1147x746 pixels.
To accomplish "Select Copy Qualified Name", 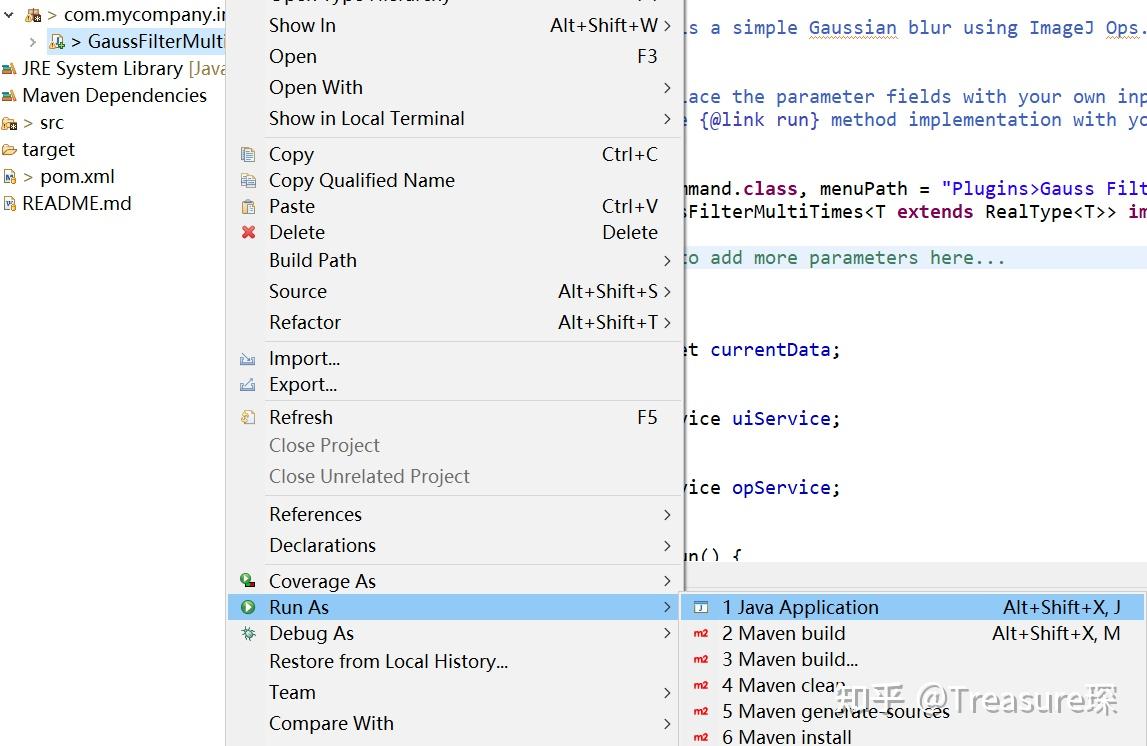I will pyautogui.click(x=361, y=180).
